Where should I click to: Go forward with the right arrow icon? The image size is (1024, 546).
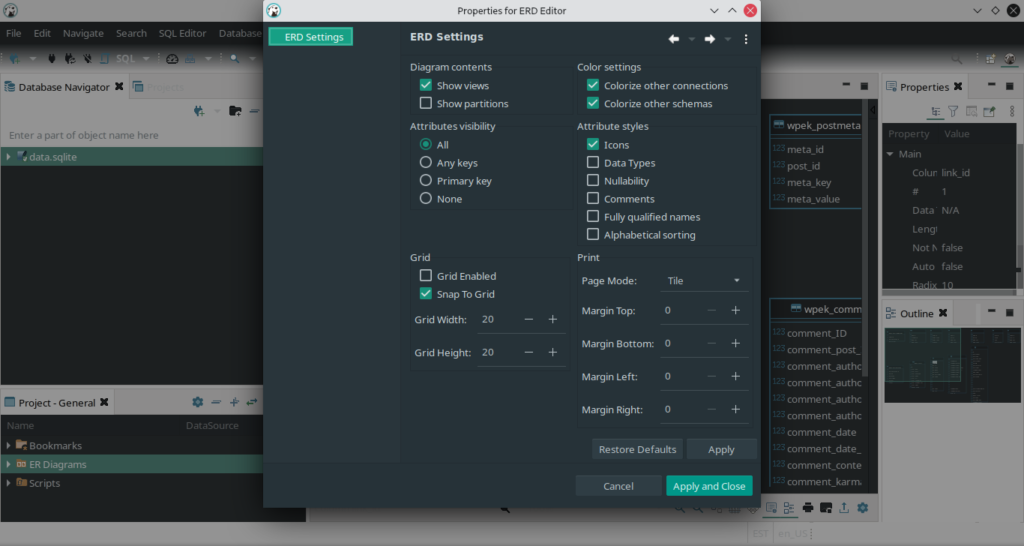[x=709, y=39]
